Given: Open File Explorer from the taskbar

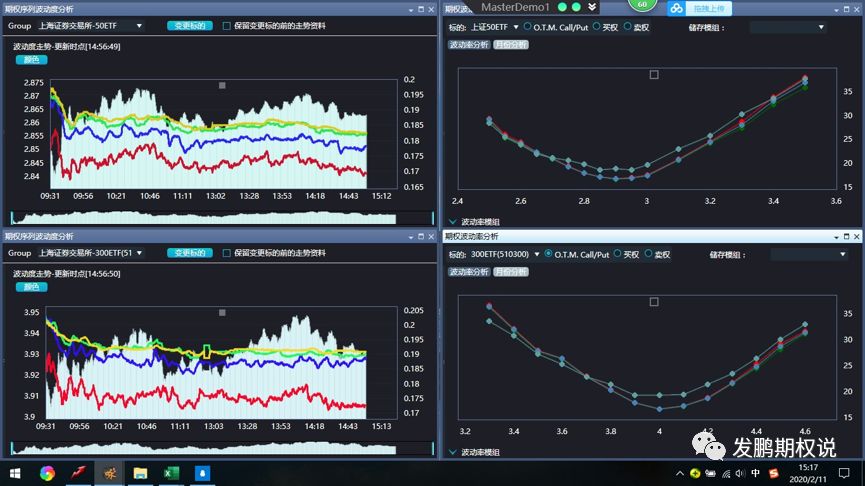Looking at the screenshot, I should [x=140, y=473].
